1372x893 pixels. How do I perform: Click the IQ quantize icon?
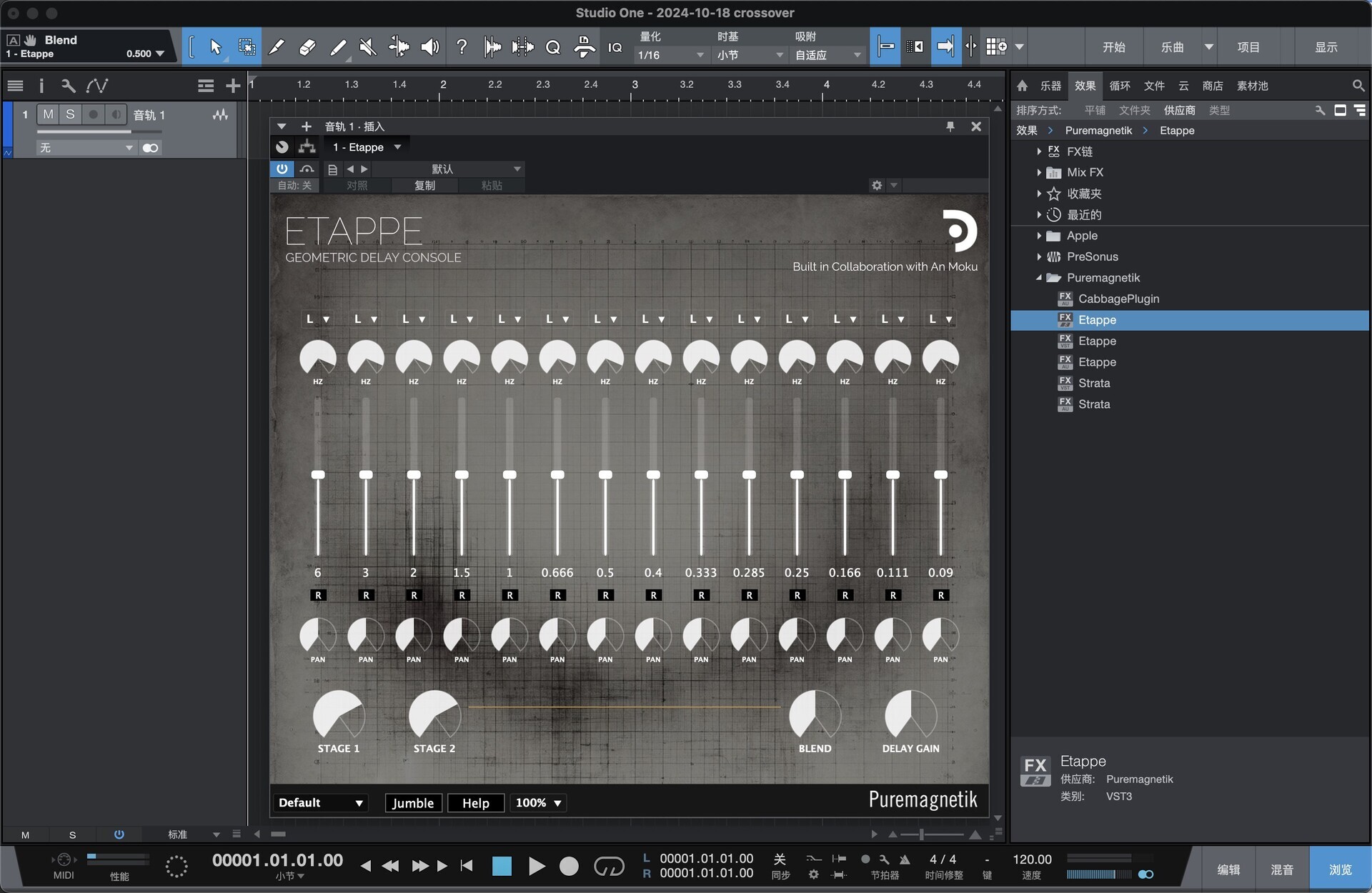(615, 47)
